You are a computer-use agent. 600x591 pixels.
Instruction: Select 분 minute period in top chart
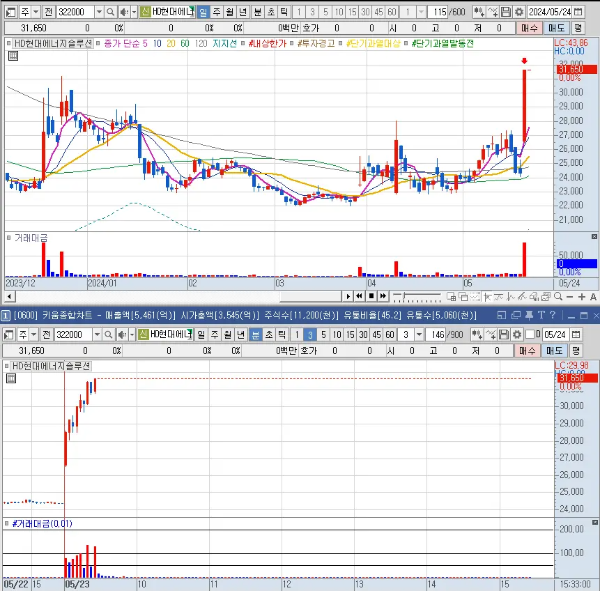click(x=257, y=12)
